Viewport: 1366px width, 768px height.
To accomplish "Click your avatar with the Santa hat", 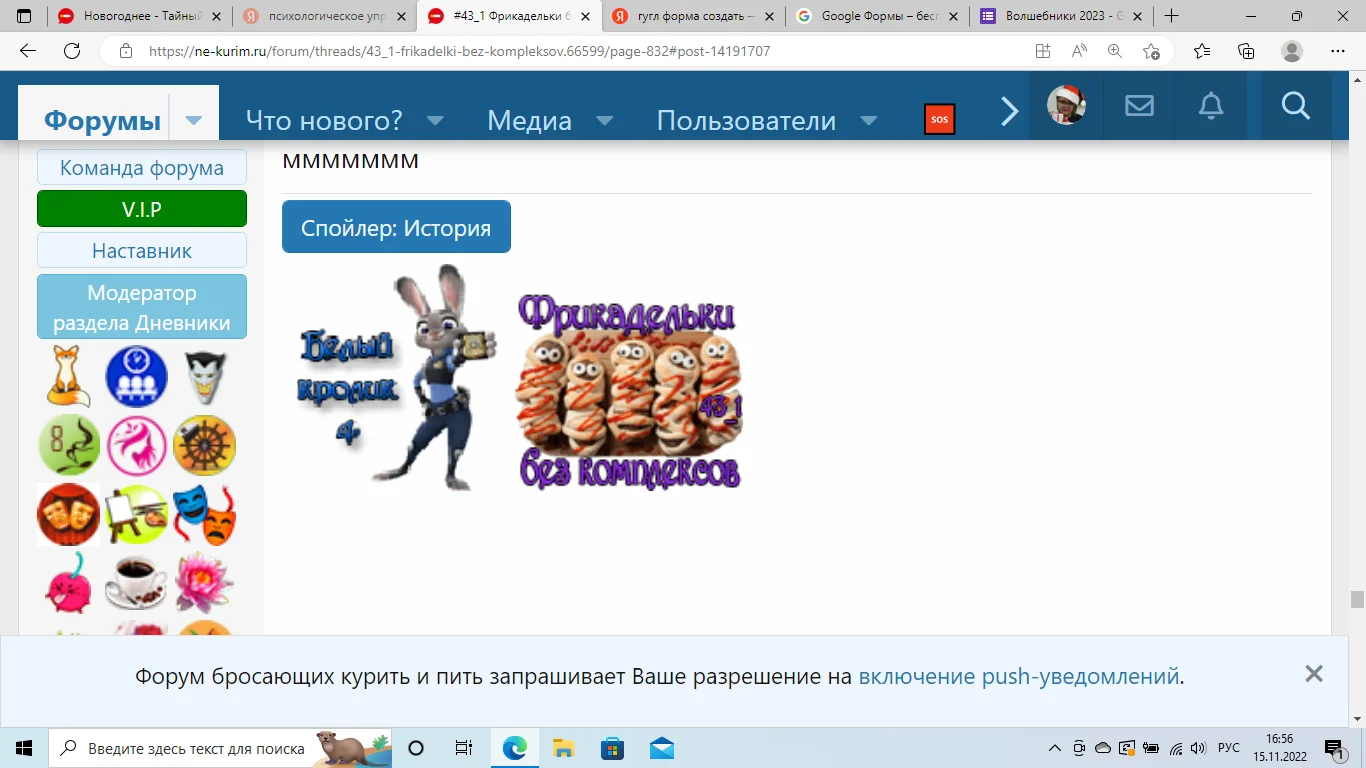I will coord(1066,105).
